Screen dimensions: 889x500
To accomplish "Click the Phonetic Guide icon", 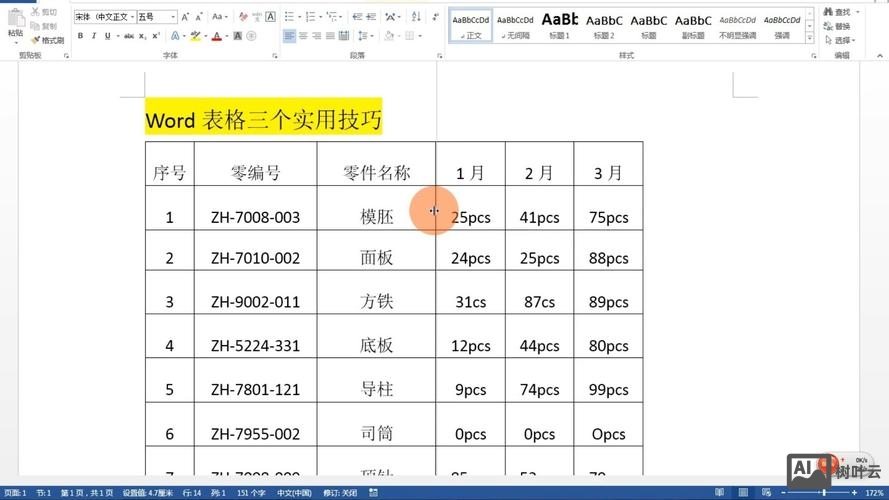I will [257, 17].
